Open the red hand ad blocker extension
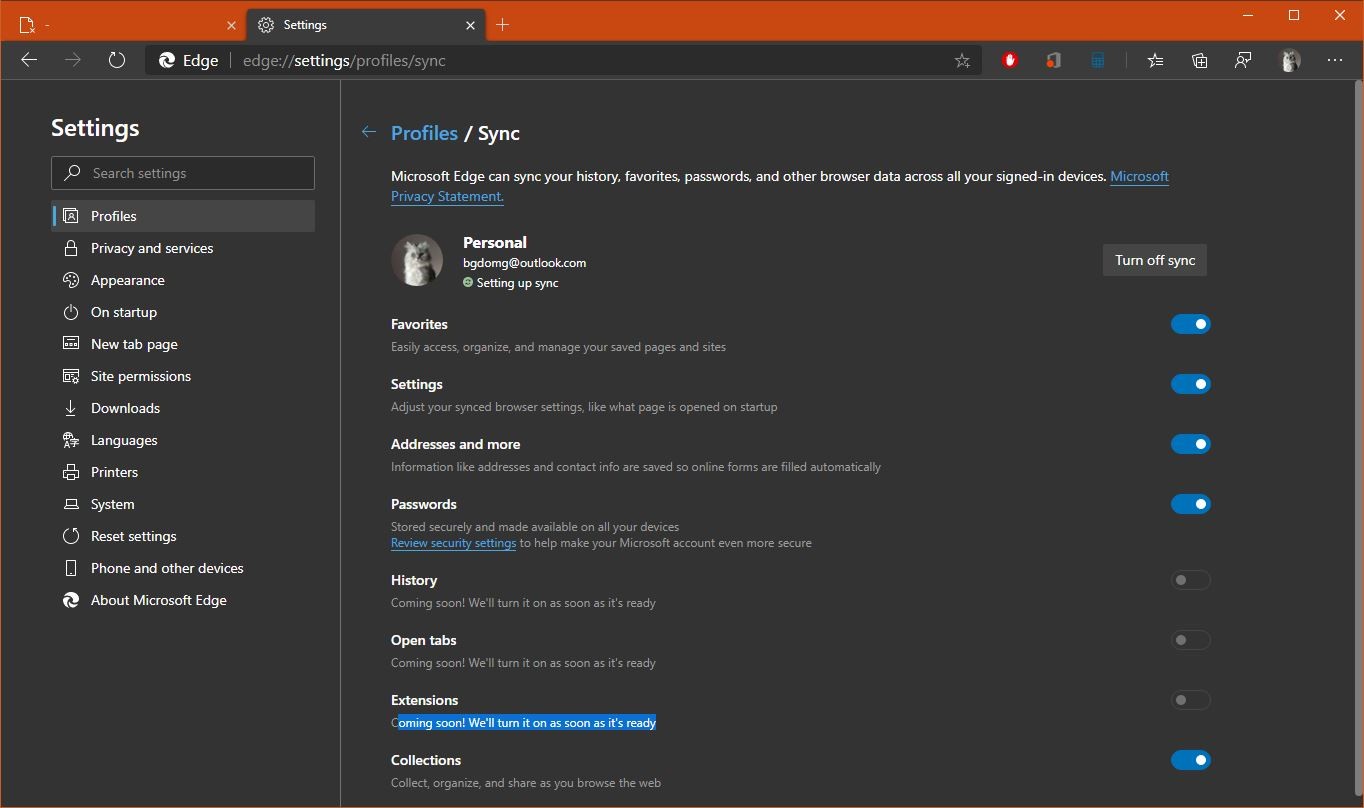 1010,60
